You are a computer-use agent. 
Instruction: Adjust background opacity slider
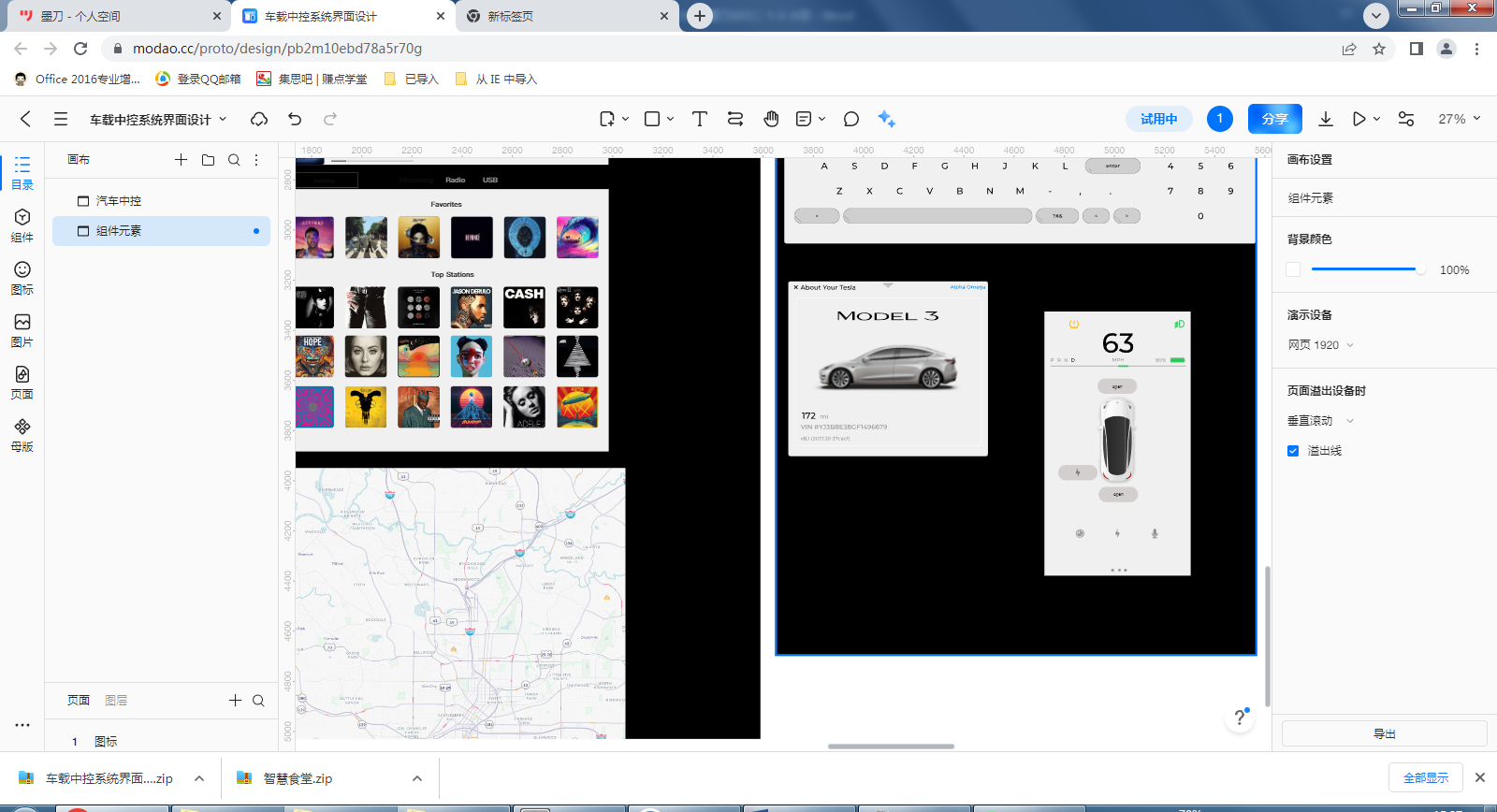point(1366,269)
